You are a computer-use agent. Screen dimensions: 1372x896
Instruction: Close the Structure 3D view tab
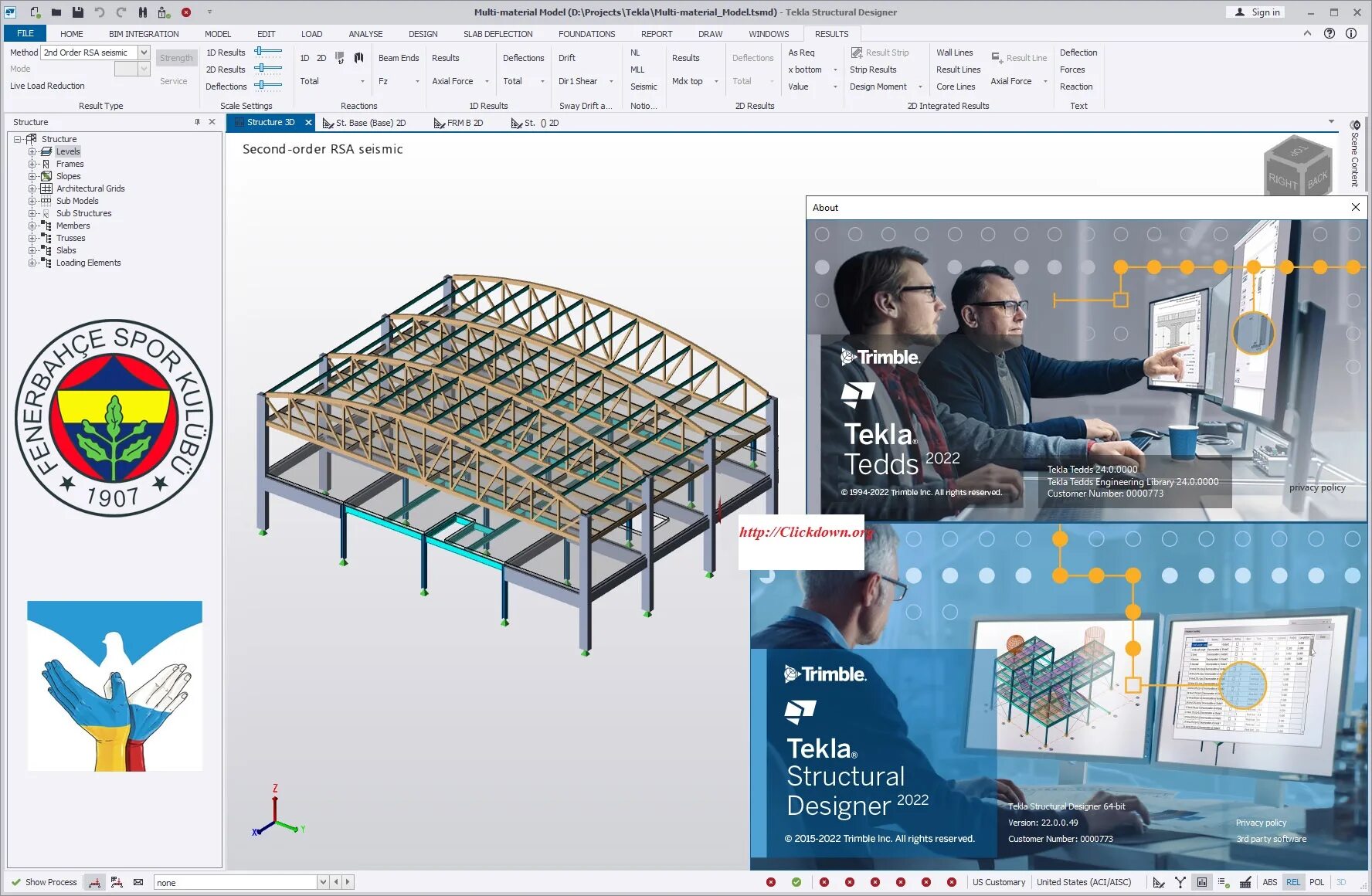click(x=308, y=122)
